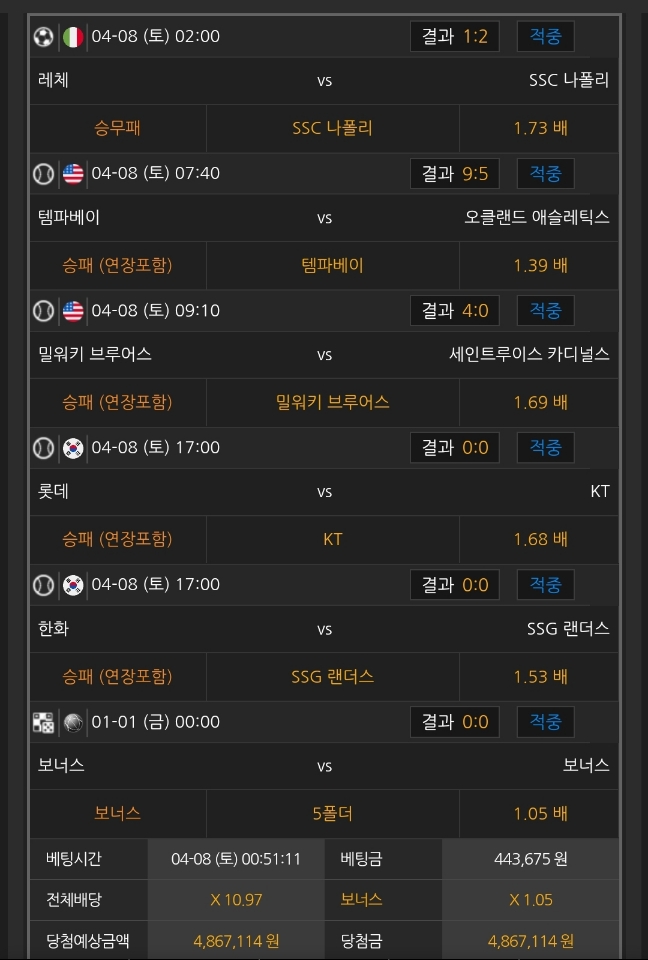The height and width of the screenshot is (960, 648).
Task: Select the 밀워키 브루어스 orange pick
Action: point(332,402)
